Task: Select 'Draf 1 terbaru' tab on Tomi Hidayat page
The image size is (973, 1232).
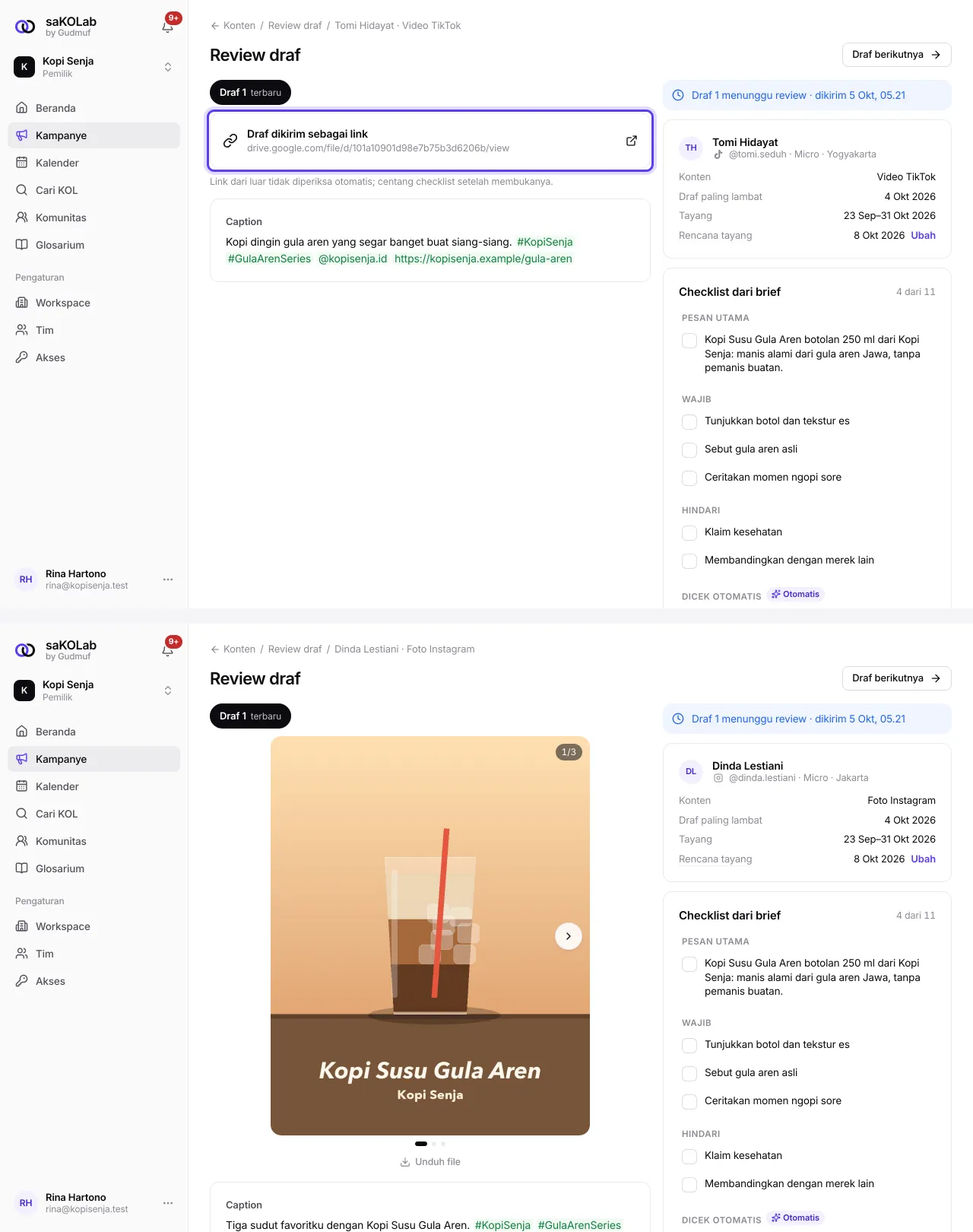Action: (250, 92)
